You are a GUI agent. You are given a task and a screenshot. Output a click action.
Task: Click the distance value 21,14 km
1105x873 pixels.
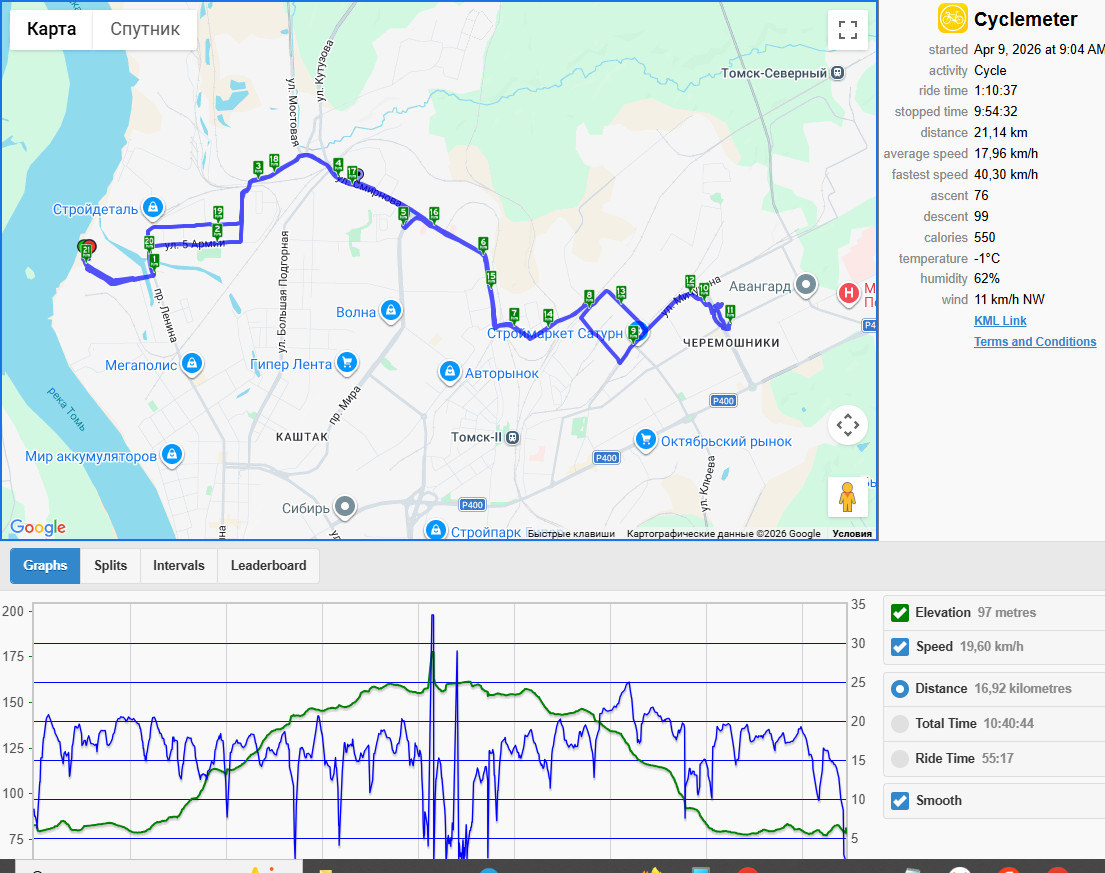(x=1001, y=132)
